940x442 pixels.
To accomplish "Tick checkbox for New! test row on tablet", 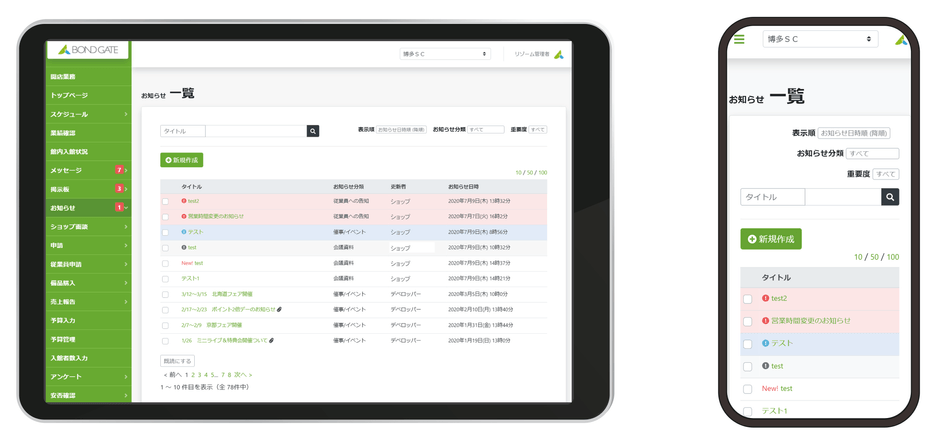I will [165, 263].
